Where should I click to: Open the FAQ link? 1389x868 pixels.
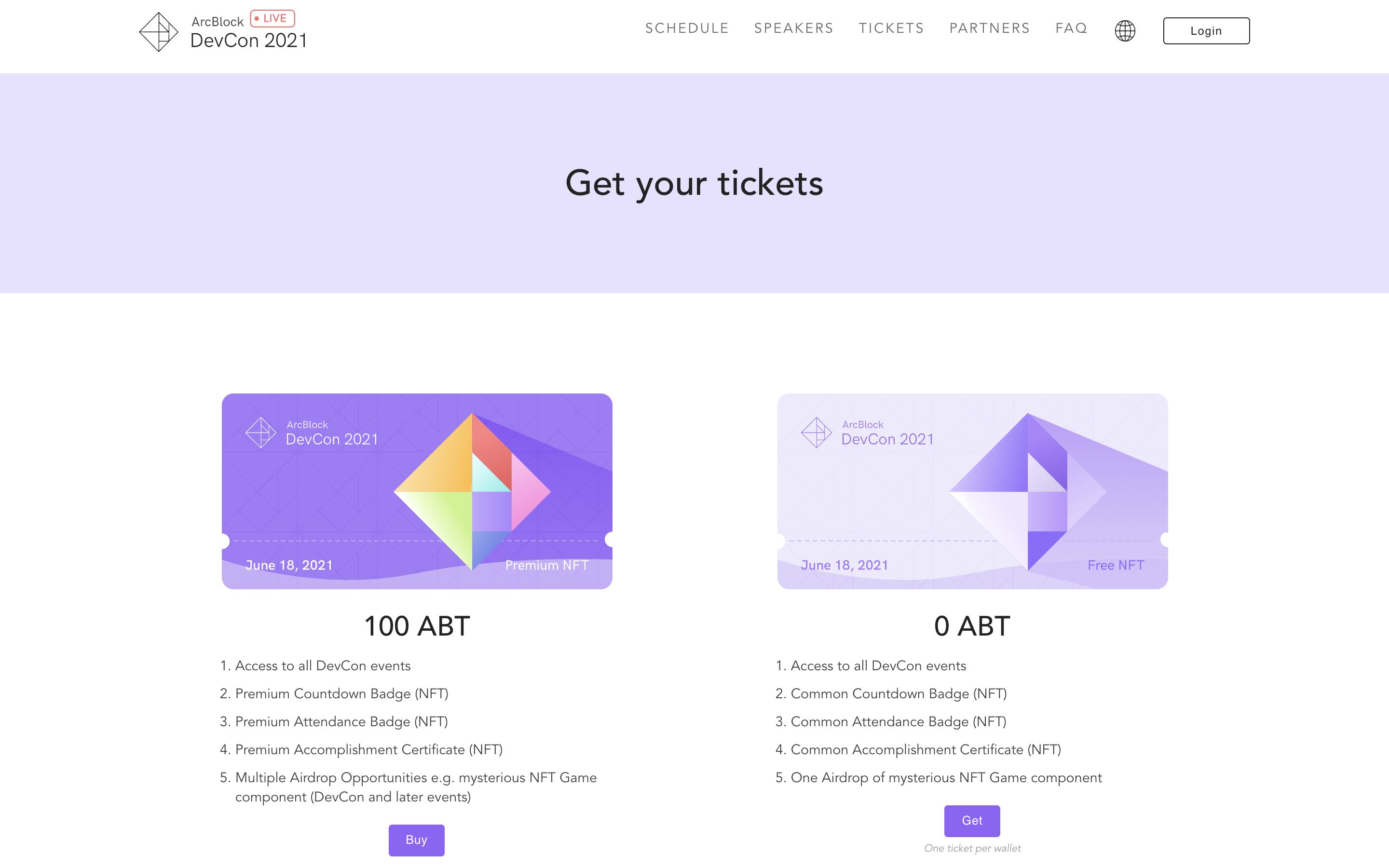point(1071,28)
